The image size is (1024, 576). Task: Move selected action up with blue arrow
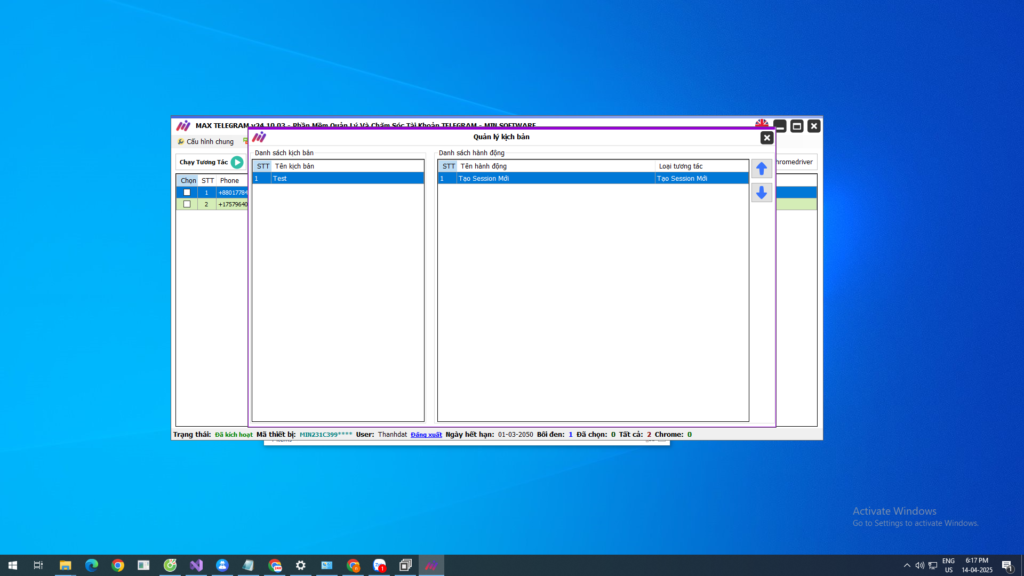(x=761, y=169)
